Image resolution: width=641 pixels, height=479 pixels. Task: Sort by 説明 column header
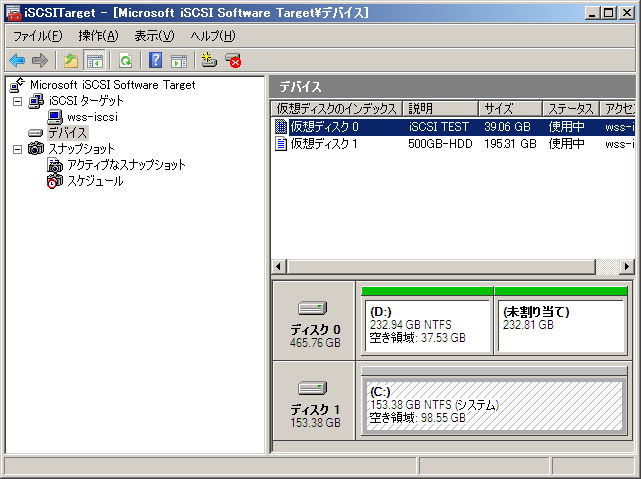tap(440, 109)
